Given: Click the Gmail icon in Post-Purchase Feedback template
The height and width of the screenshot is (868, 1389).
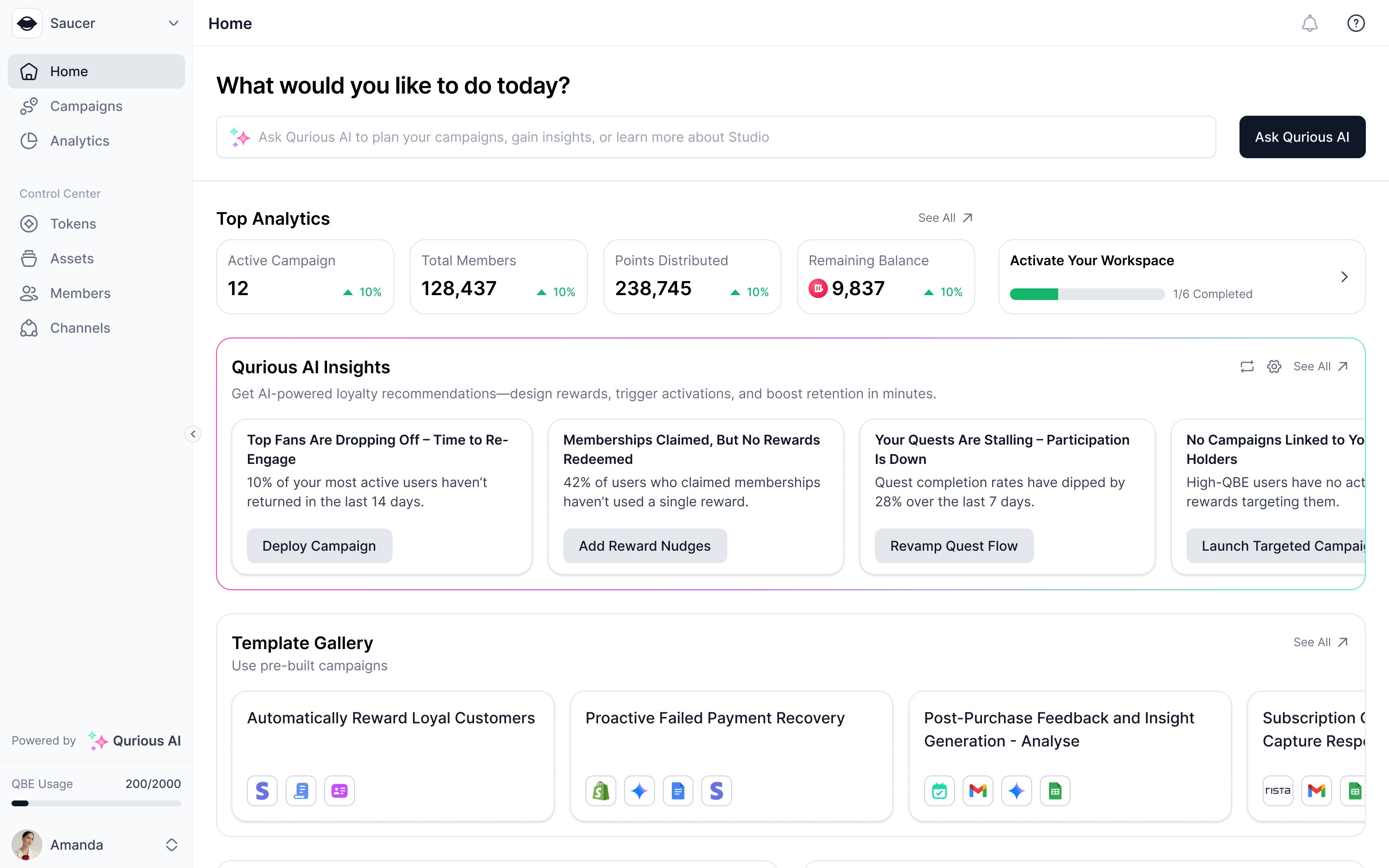Looking at the screenshot, I should click(x=978, y=791).
